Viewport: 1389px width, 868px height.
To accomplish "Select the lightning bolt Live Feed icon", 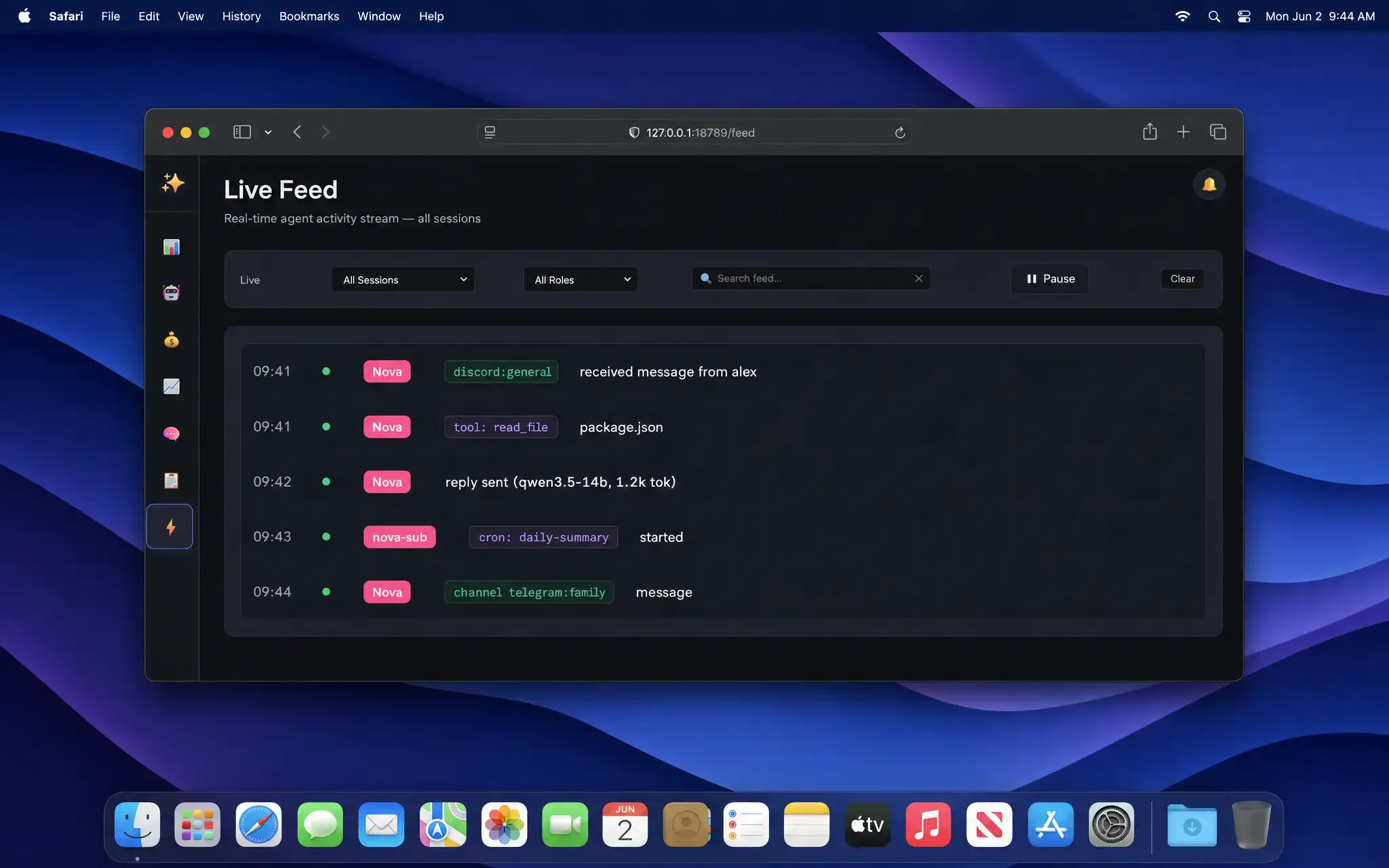I will [x=170, y=527].
